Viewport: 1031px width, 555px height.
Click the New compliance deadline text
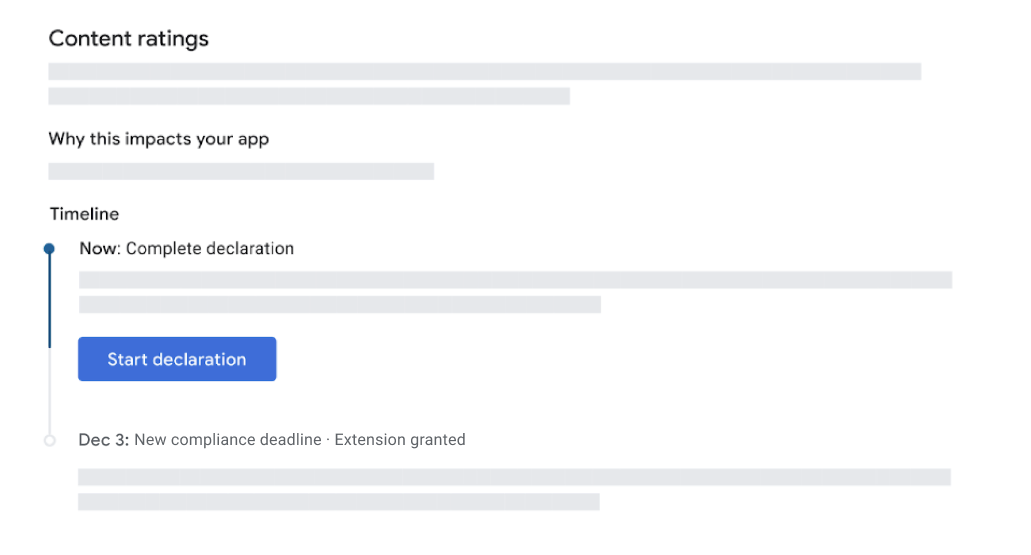click(x=228, y=440)
